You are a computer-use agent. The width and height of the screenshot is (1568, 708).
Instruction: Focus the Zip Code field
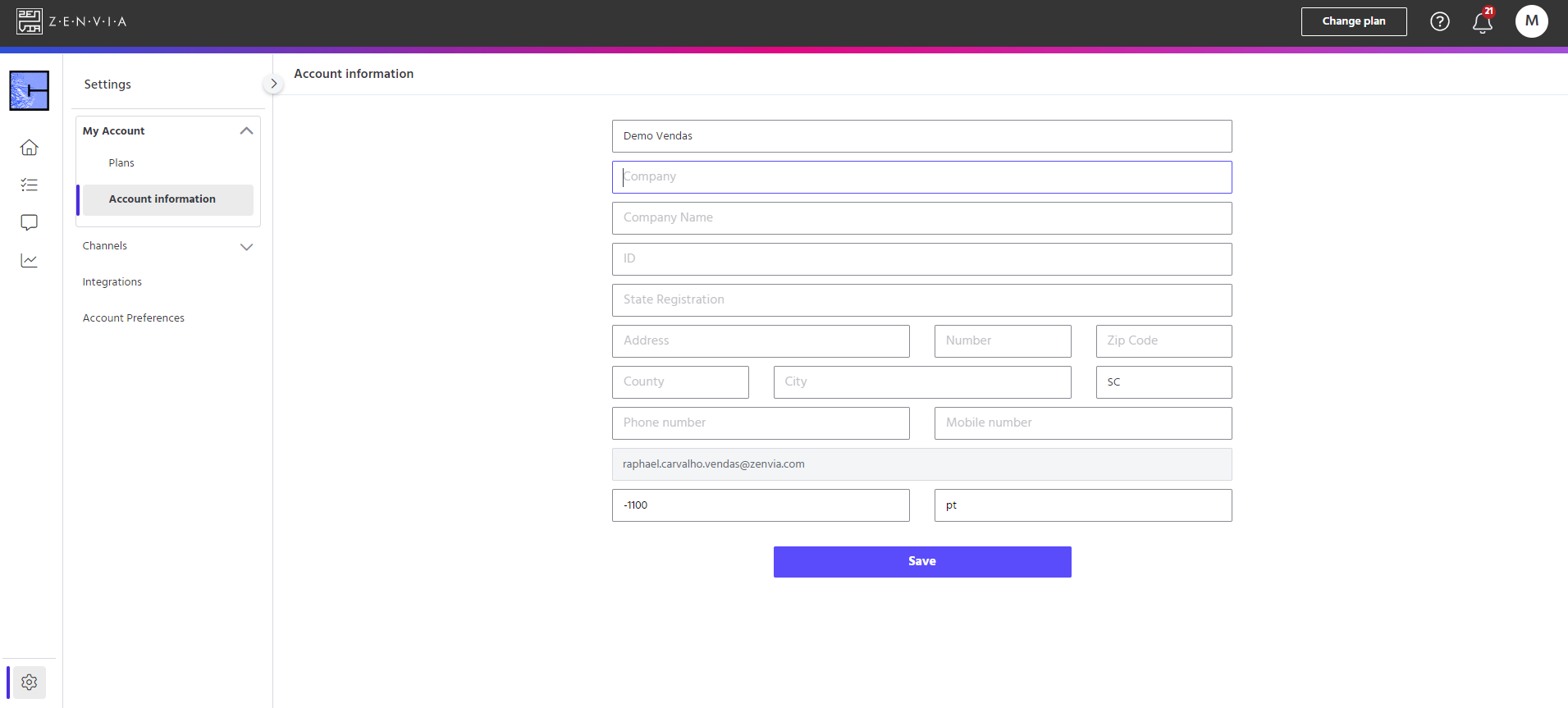pos(1164,341)
